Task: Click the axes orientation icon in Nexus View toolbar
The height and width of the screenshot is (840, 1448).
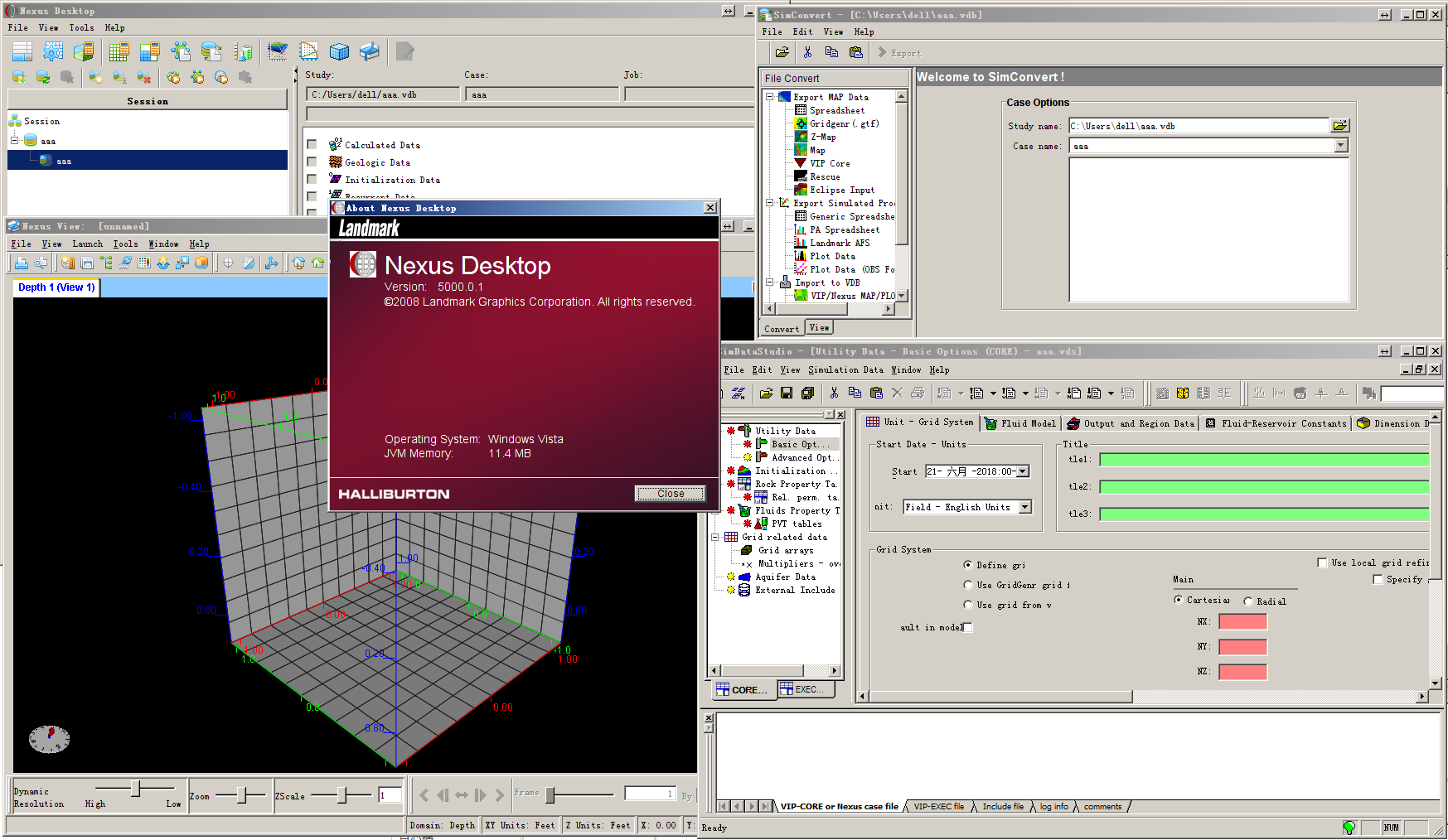Action: pos(271,263)
